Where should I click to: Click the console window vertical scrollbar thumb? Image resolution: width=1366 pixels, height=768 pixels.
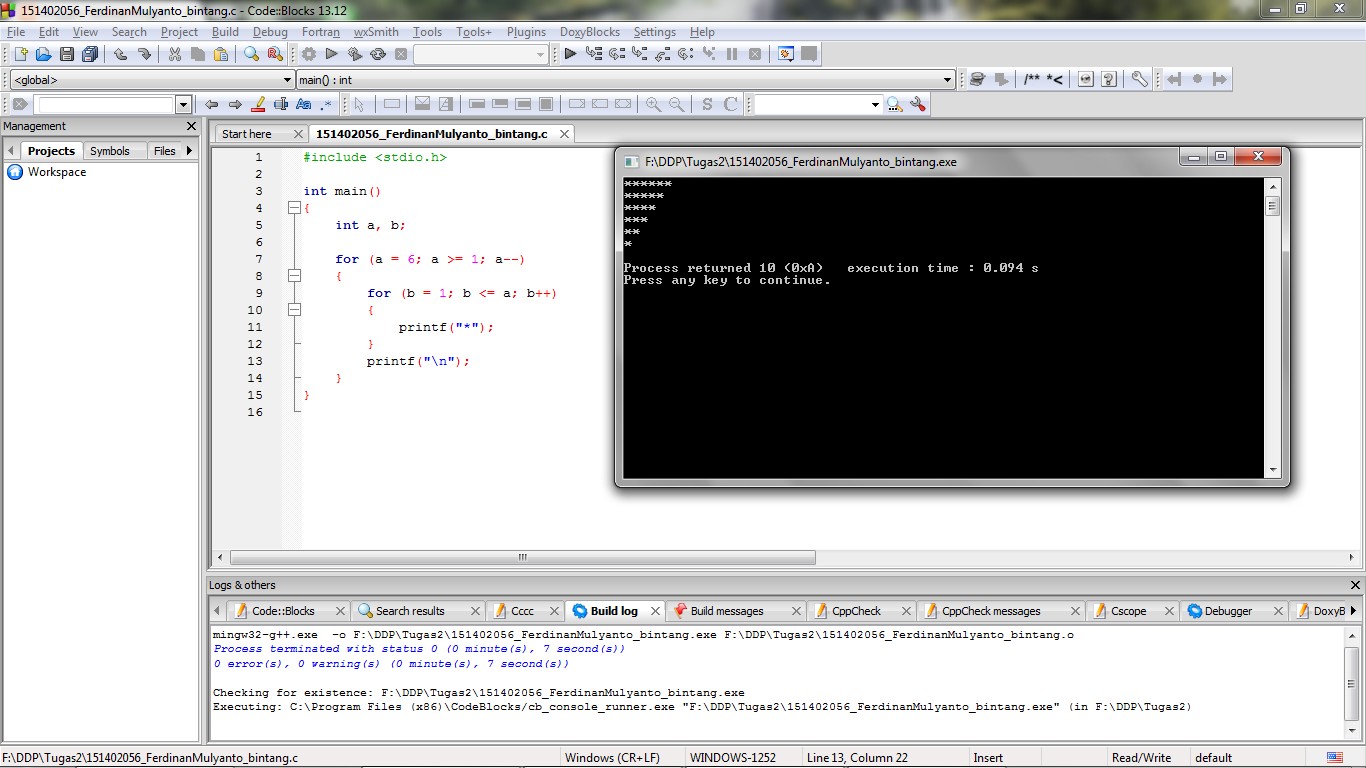point(1273,207)
